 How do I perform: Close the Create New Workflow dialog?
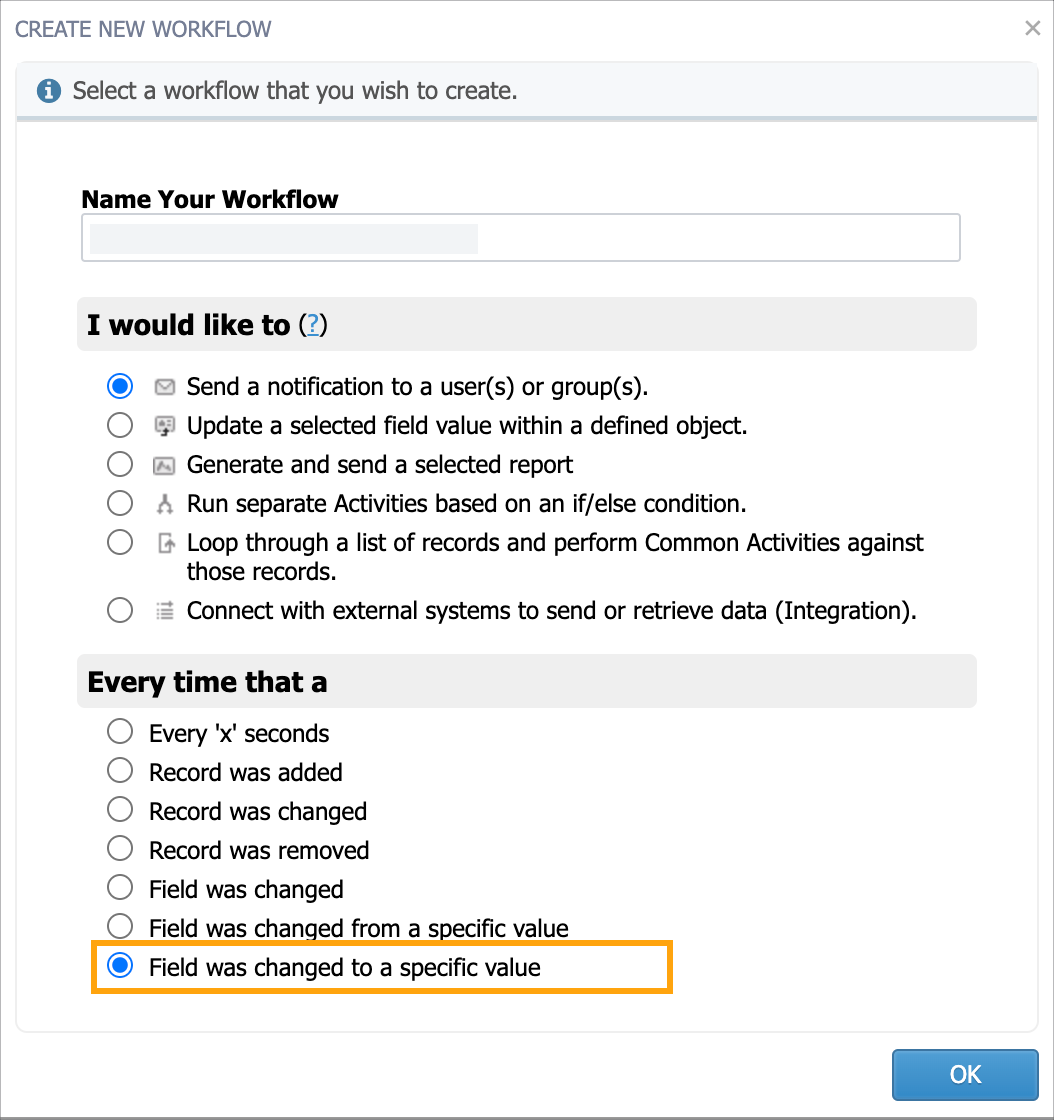point(1033,28)
